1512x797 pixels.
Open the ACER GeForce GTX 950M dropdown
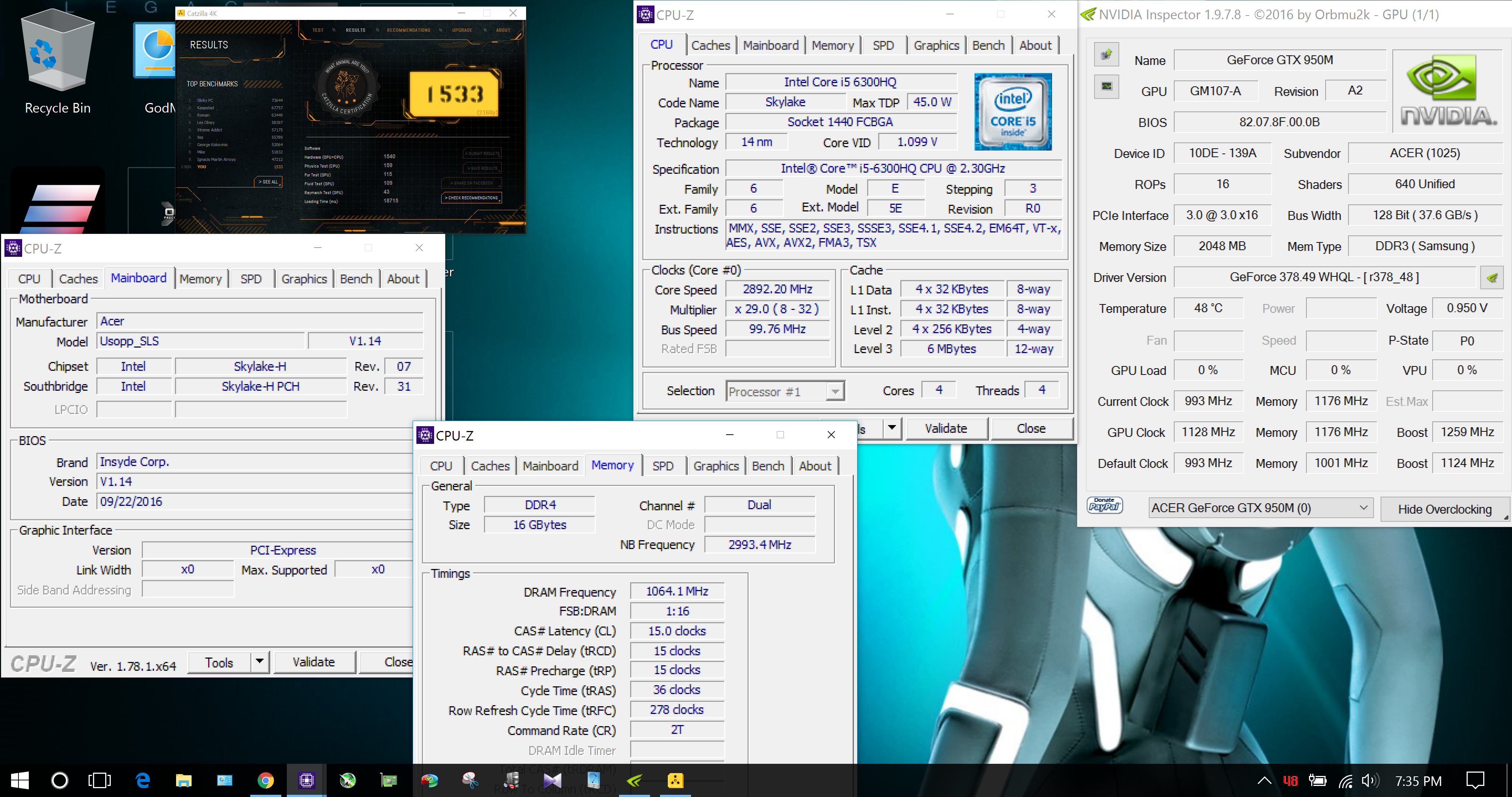(x=1260, y=508)
